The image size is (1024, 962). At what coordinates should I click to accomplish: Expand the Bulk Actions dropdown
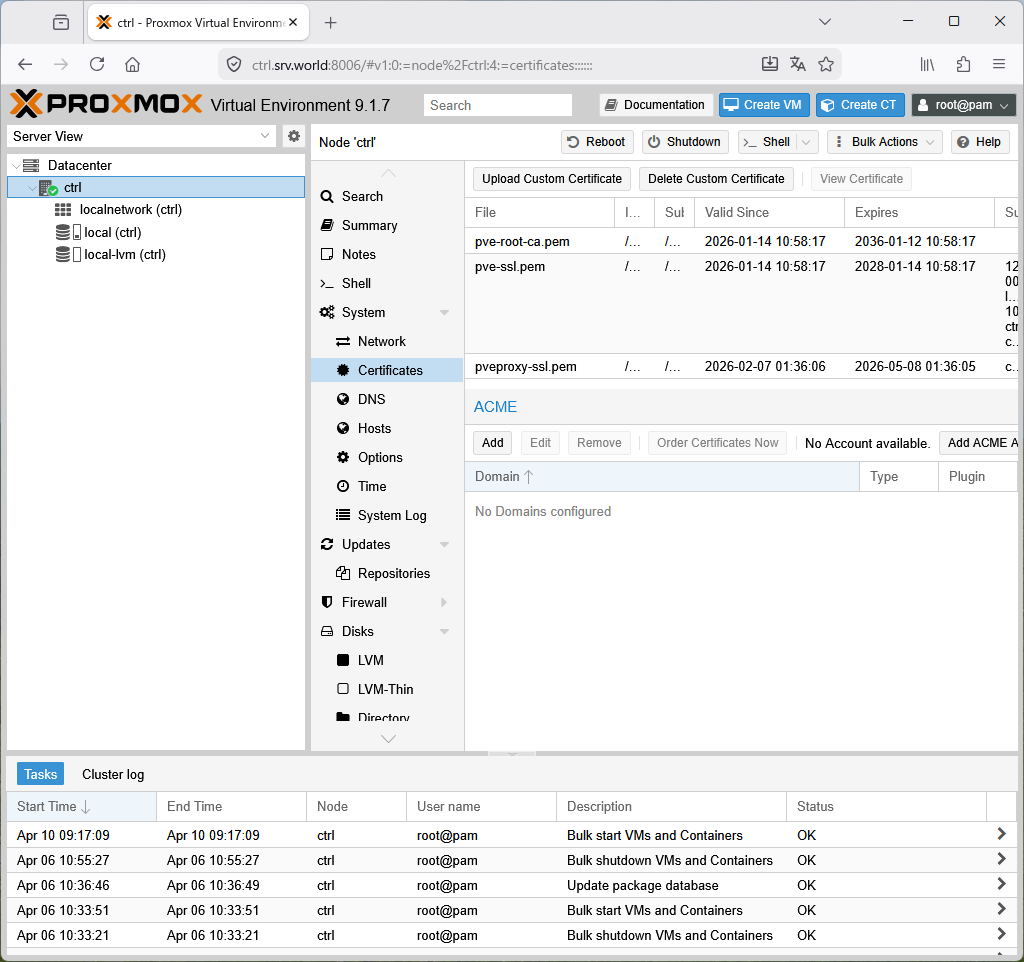884,142
